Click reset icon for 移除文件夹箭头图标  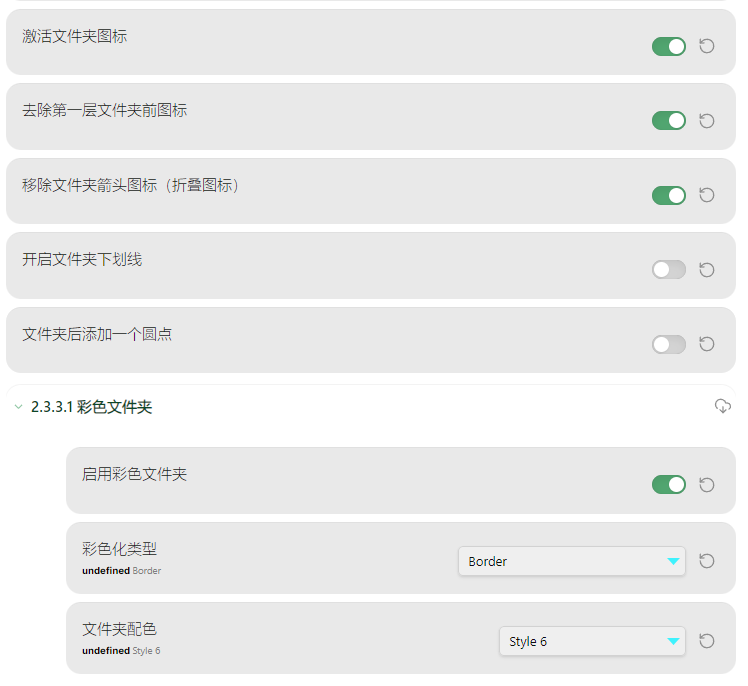pos(706,195)
